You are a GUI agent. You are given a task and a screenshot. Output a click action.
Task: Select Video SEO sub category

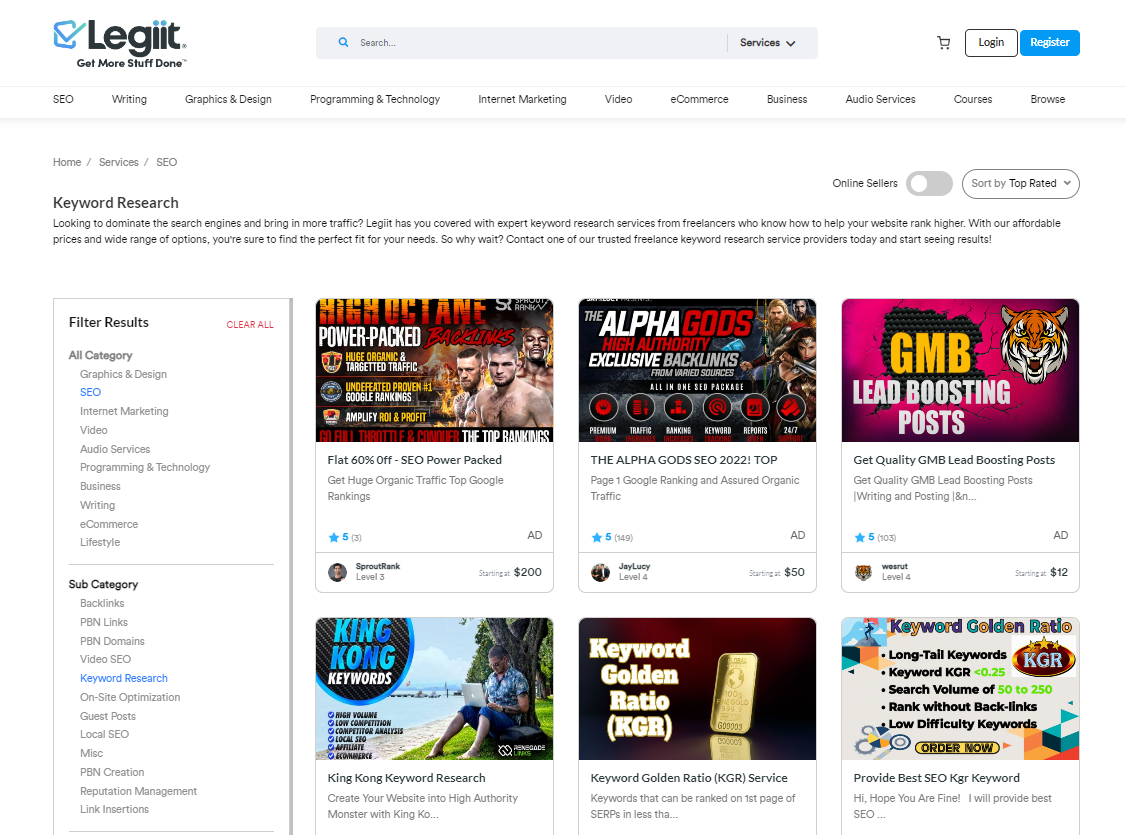pos(106,659)
